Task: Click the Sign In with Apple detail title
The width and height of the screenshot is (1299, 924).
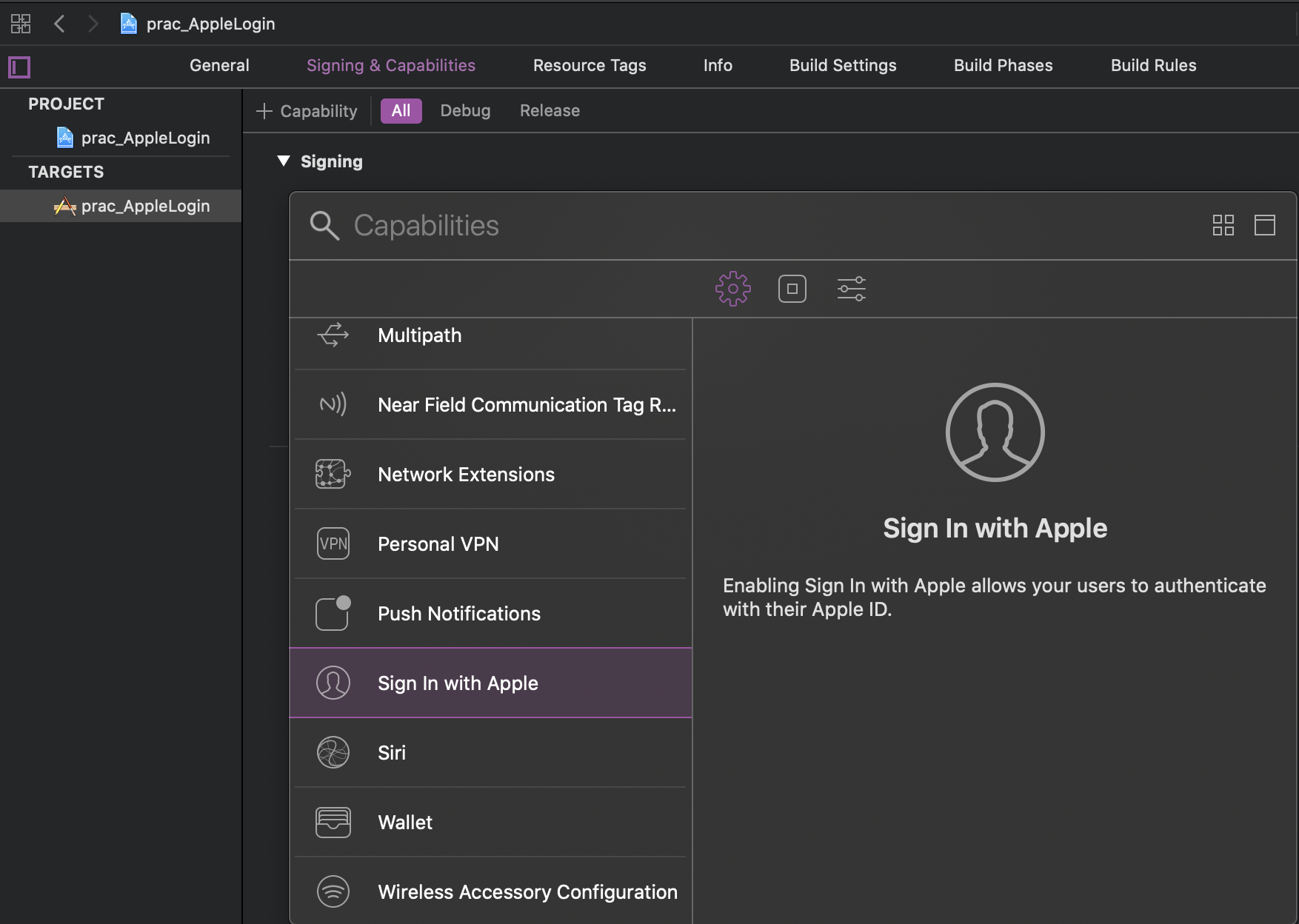Action: (995, 528)
